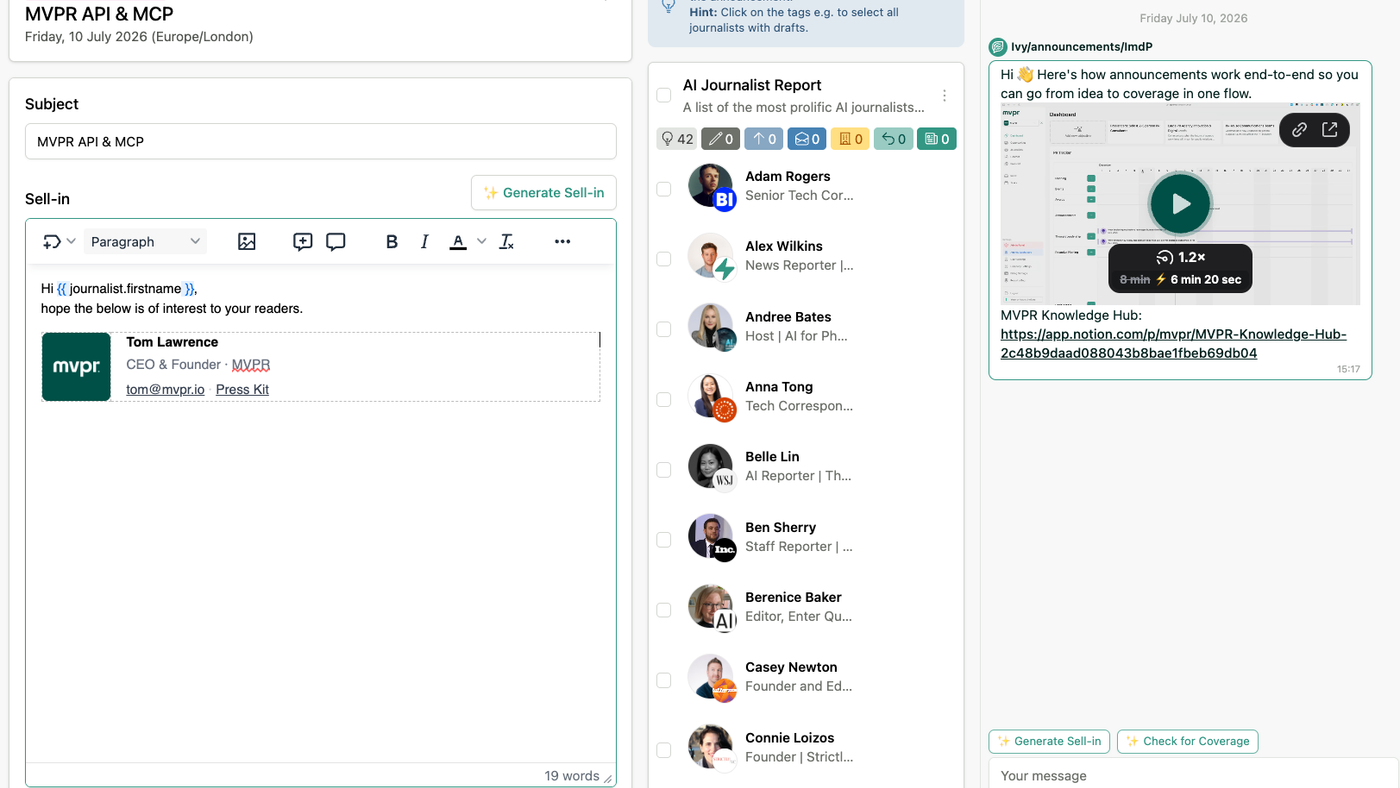Select Andree Bates' checkbox
Image resolution: width=1400 pixels, height=788 pixels.
[x=664, y=329]
